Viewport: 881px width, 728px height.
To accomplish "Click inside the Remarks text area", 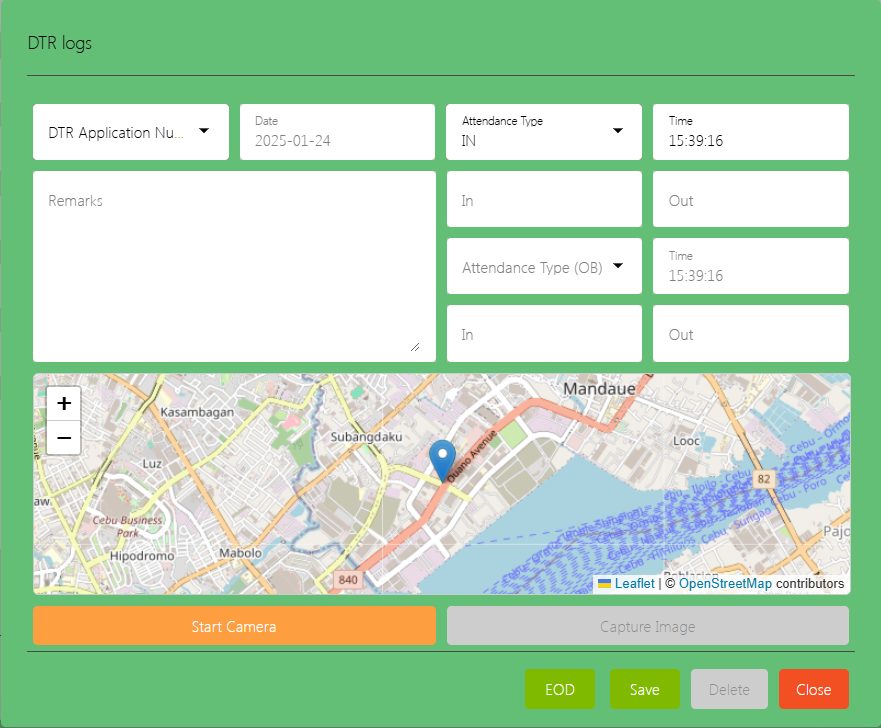I will [234, 265].
